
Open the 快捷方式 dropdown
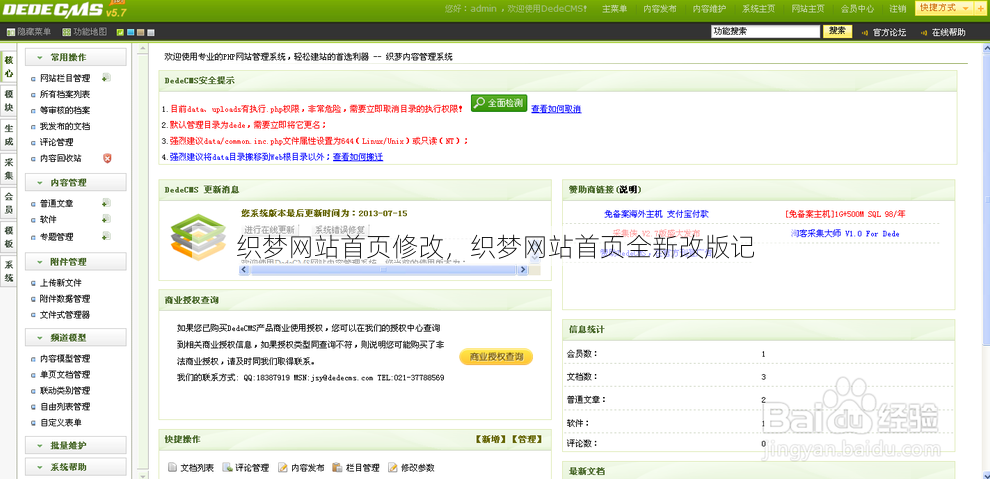tap(945, 8)
